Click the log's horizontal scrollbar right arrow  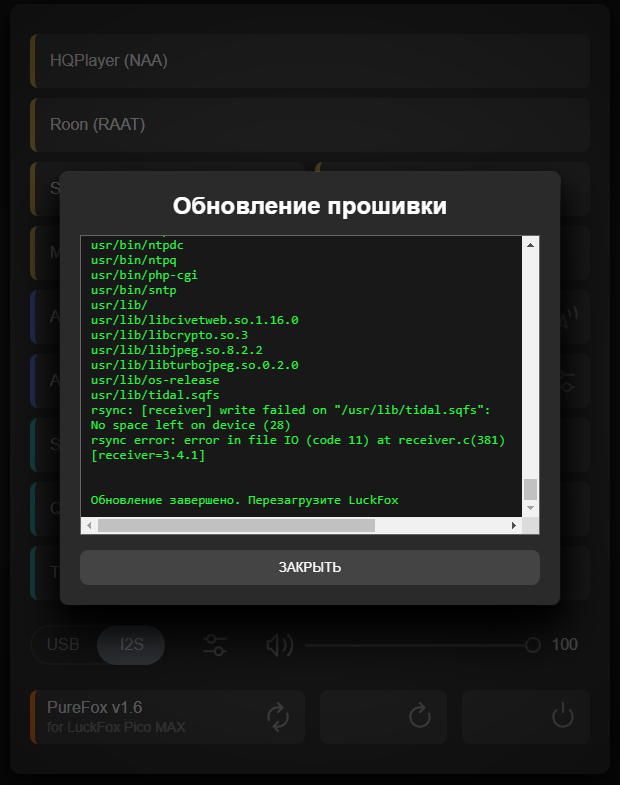[x=515, y=525]
